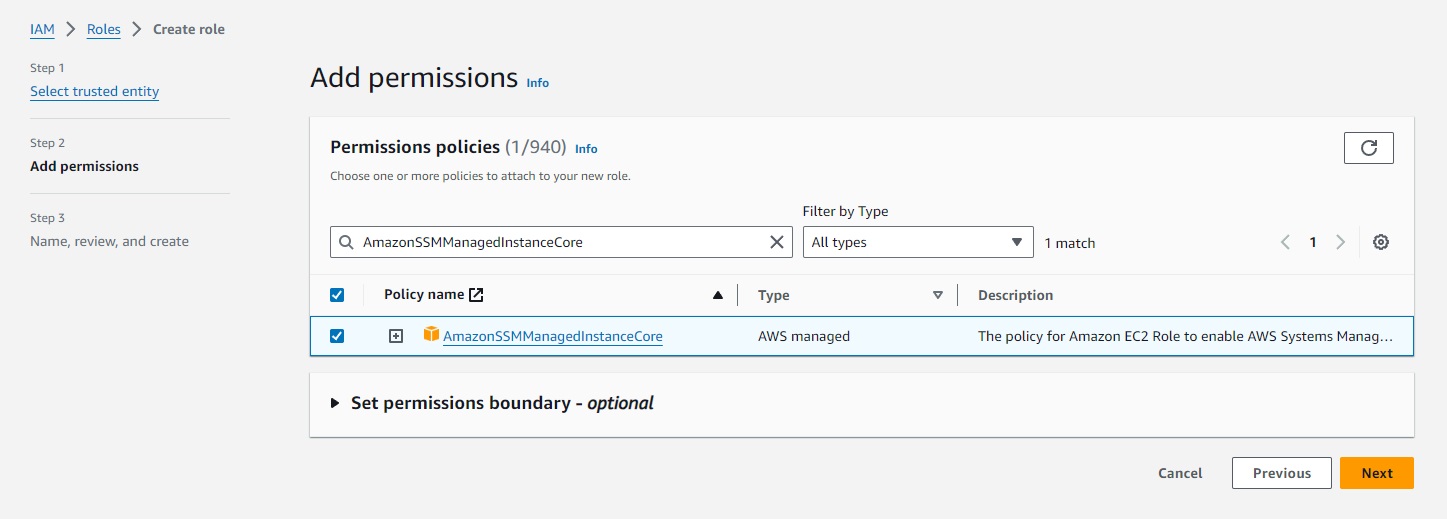Click the orange policy cube icon
The image size is (1447, 519).
[x=431, y=335]
